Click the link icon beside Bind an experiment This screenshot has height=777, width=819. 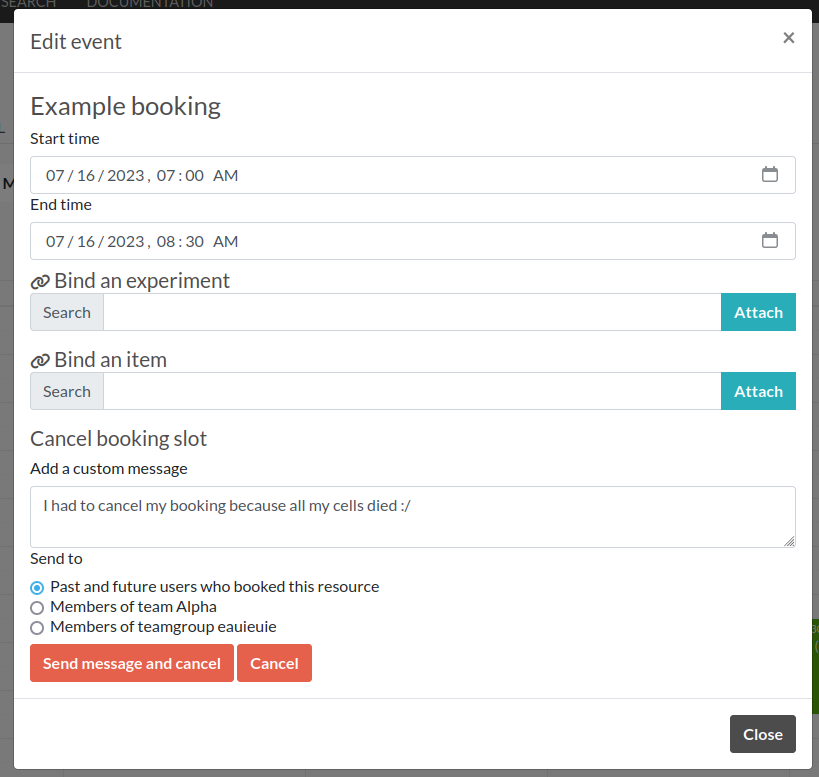[40, 282]
